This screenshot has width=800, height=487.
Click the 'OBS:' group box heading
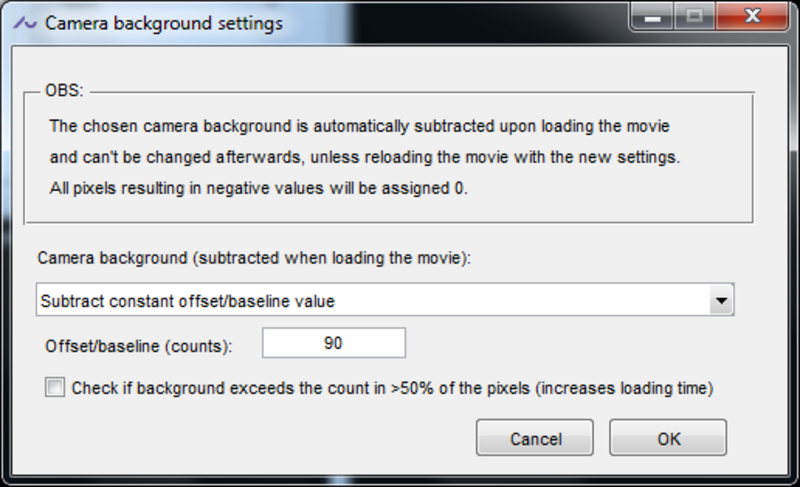(64, 91)
